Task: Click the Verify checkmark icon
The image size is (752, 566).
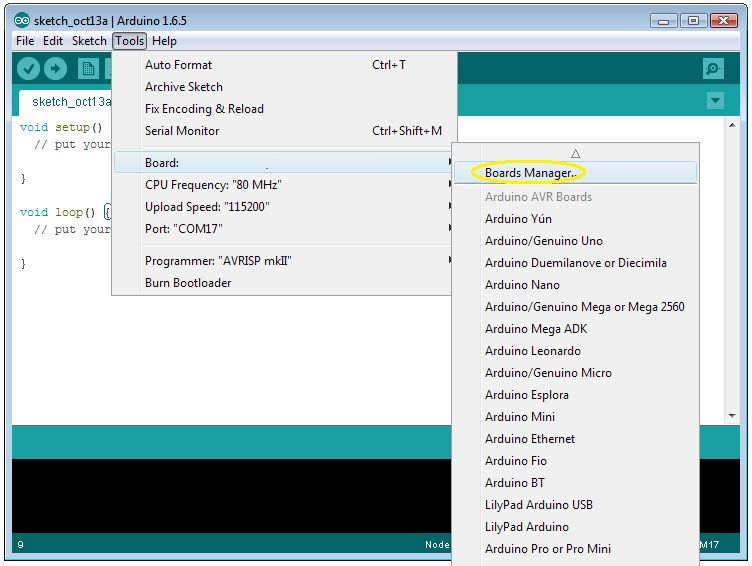Action: click(x=28, y=69)
